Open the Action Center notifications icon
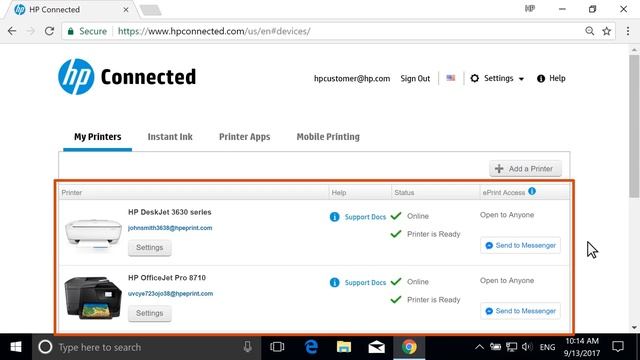Viewport: 640px width, 360px height. pyautogui.click(x=618, y=347)
